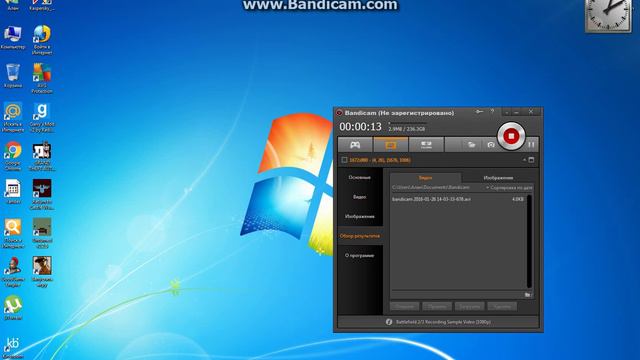Take a screenshot with the camera icon
The height and width of the screenshot is (360, 640).
[x=491, y=145]
